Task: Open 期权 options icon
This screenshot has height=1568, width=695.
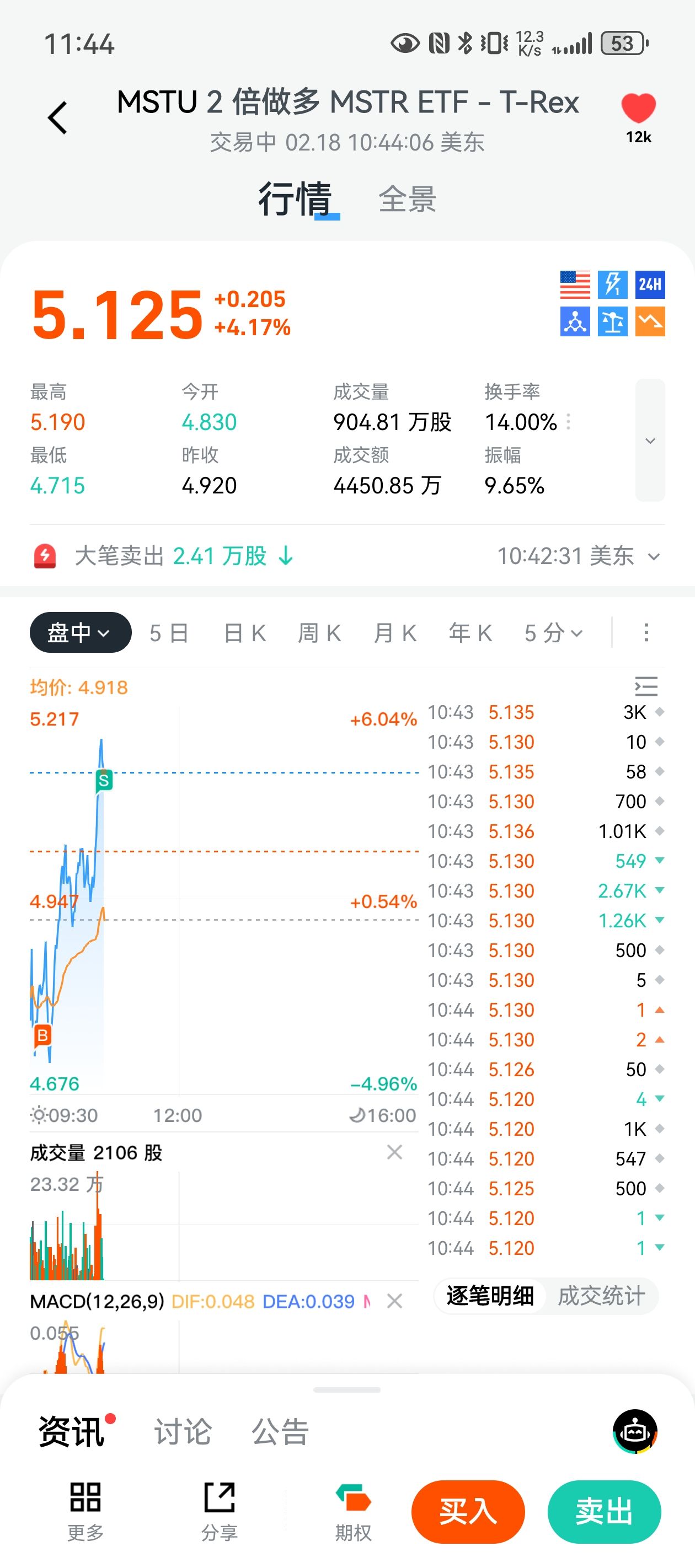Action: (353, 1498)
